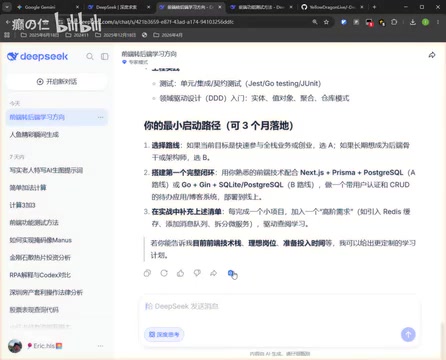Click the browser address bar URL
Screen dimensions: 446x360
click(167, 22)
